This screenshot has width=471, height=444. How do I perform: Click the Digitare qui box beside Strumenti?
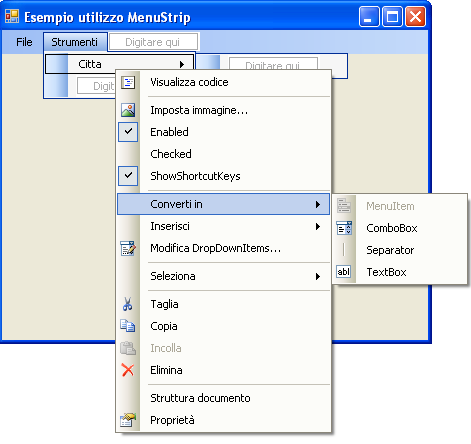pos(153,42)
